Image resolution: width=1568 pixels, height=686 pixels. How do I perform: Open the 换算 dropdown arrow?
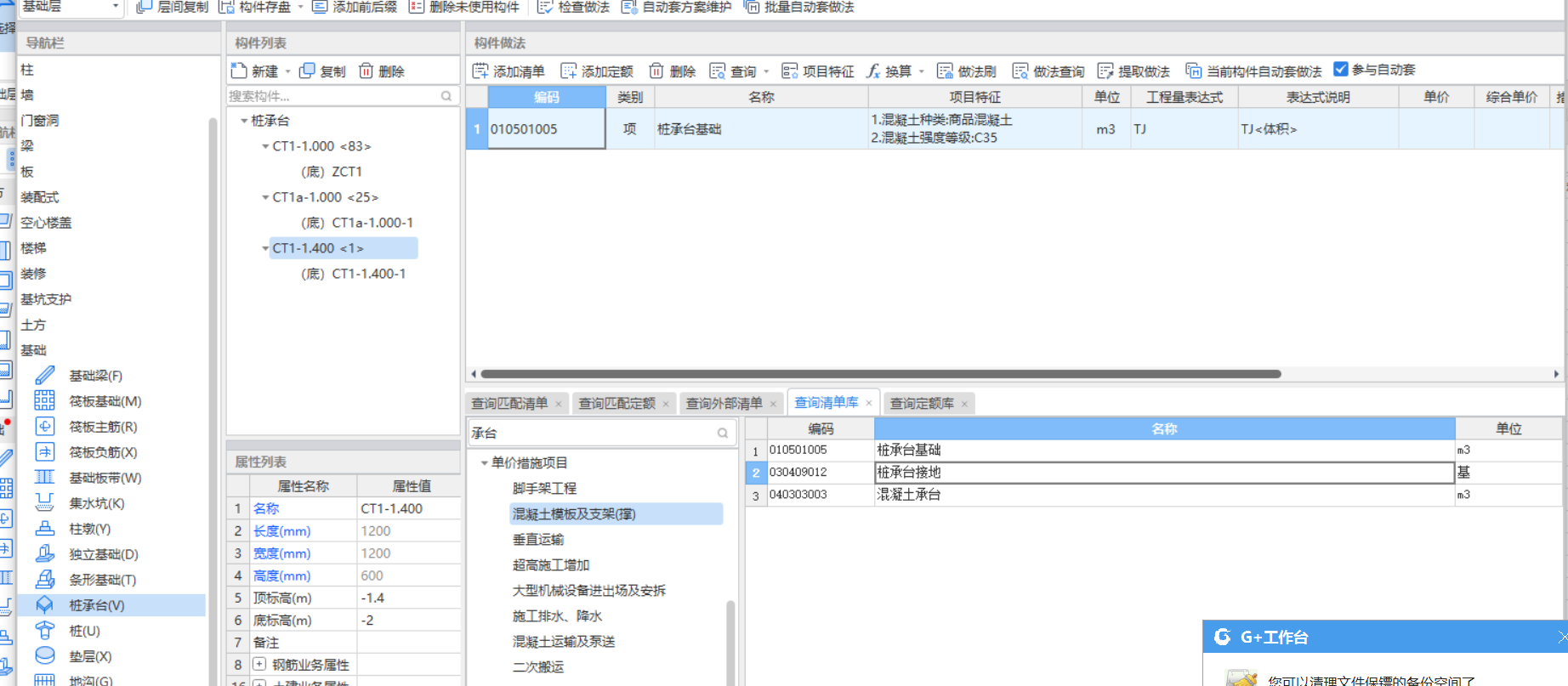point(921,71)
